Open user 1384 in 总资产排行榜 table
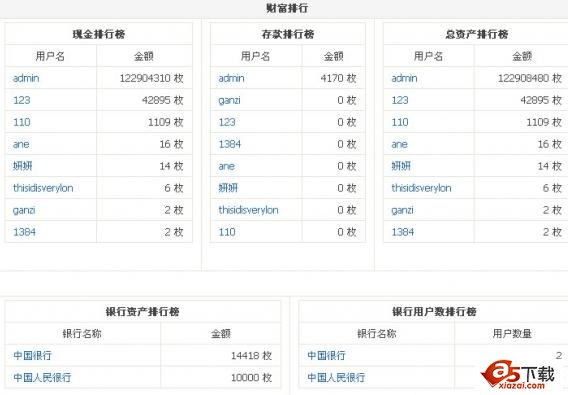568x395 pixels. pos(402,232)
